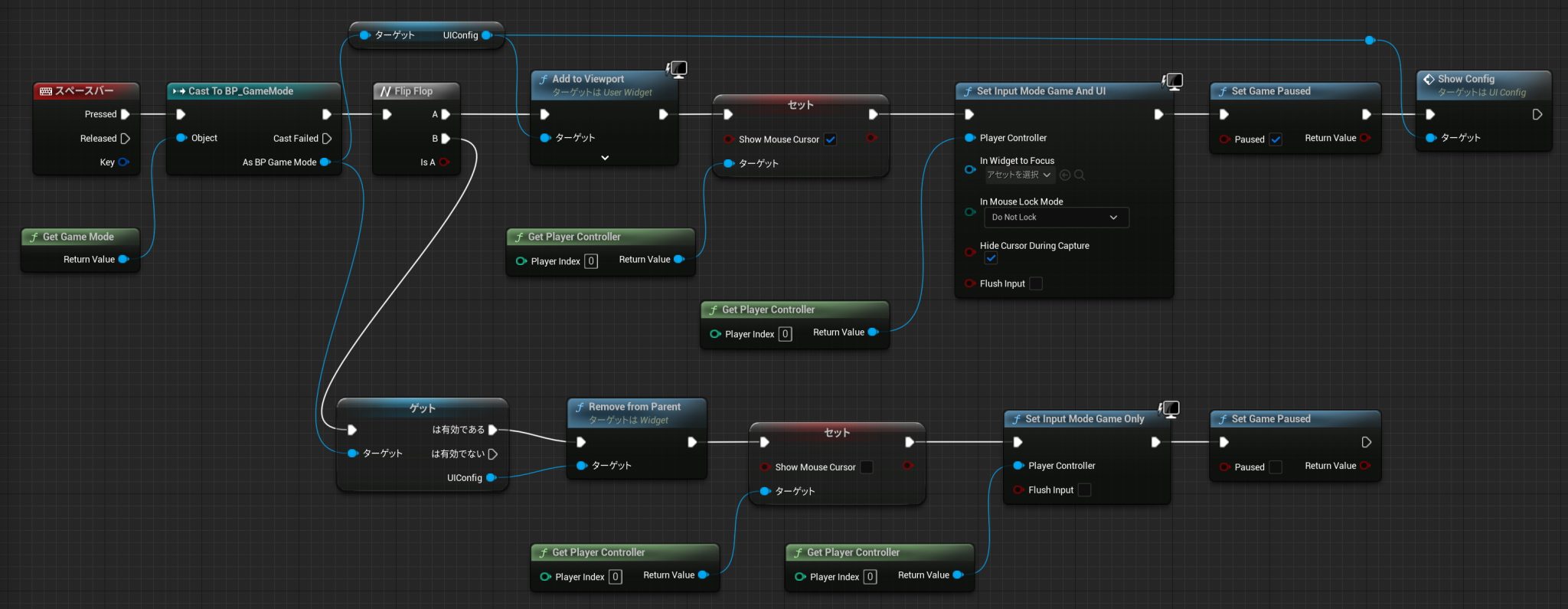Click Get Game Mode Return Value pin

123,260
